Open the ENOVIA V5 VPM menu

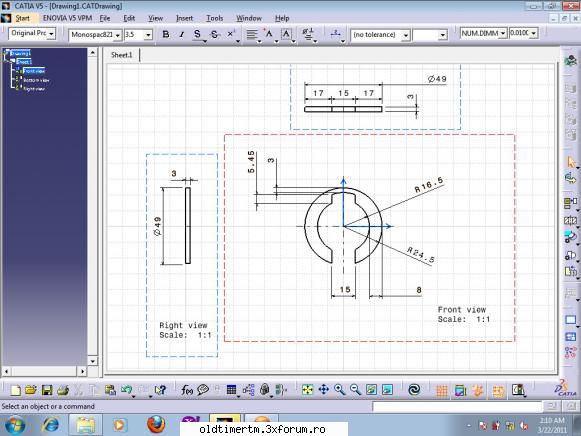(x=67, y=18)
